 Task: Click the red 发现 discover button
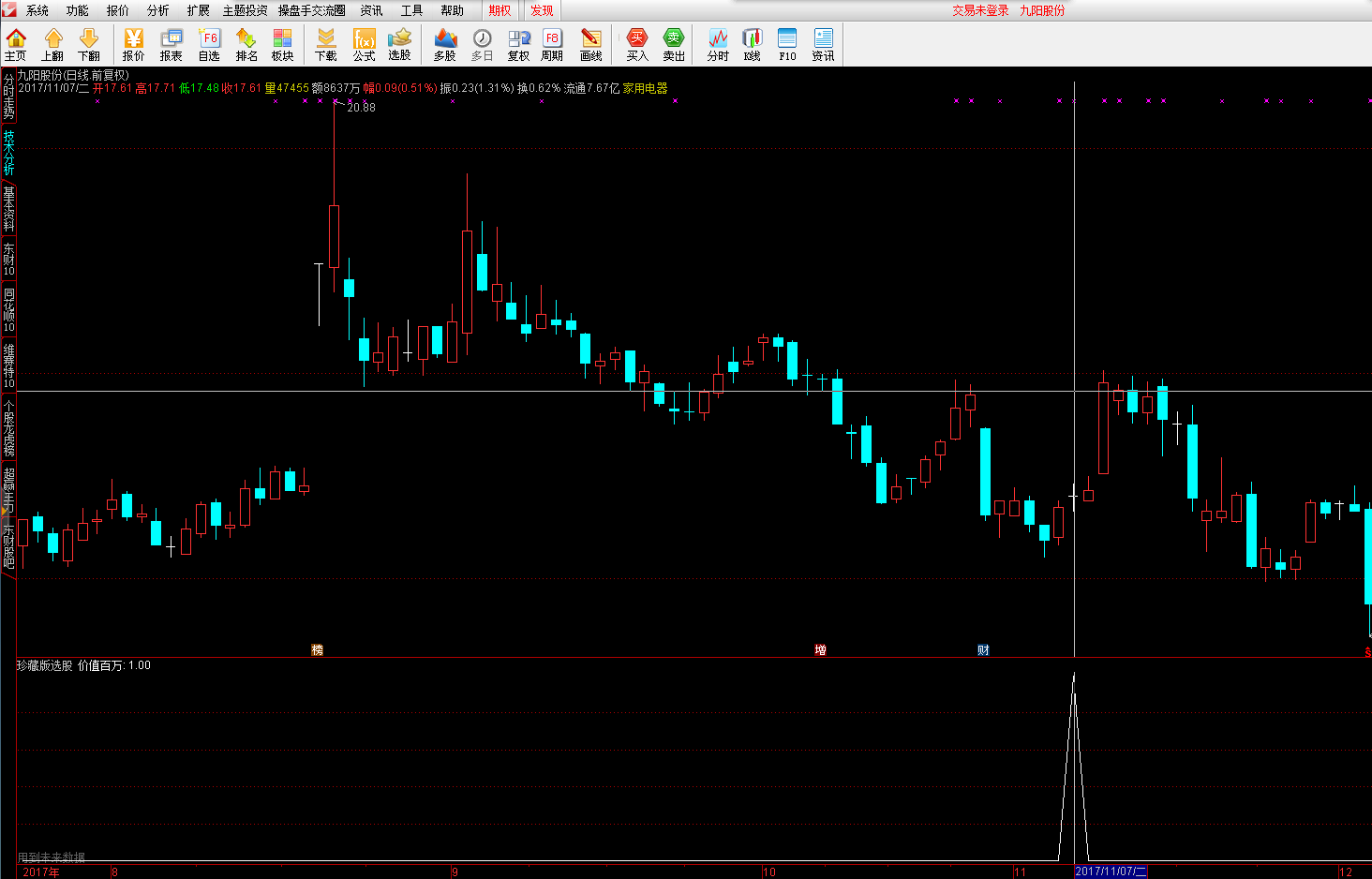pyautogui.click(x=542, y=10)
